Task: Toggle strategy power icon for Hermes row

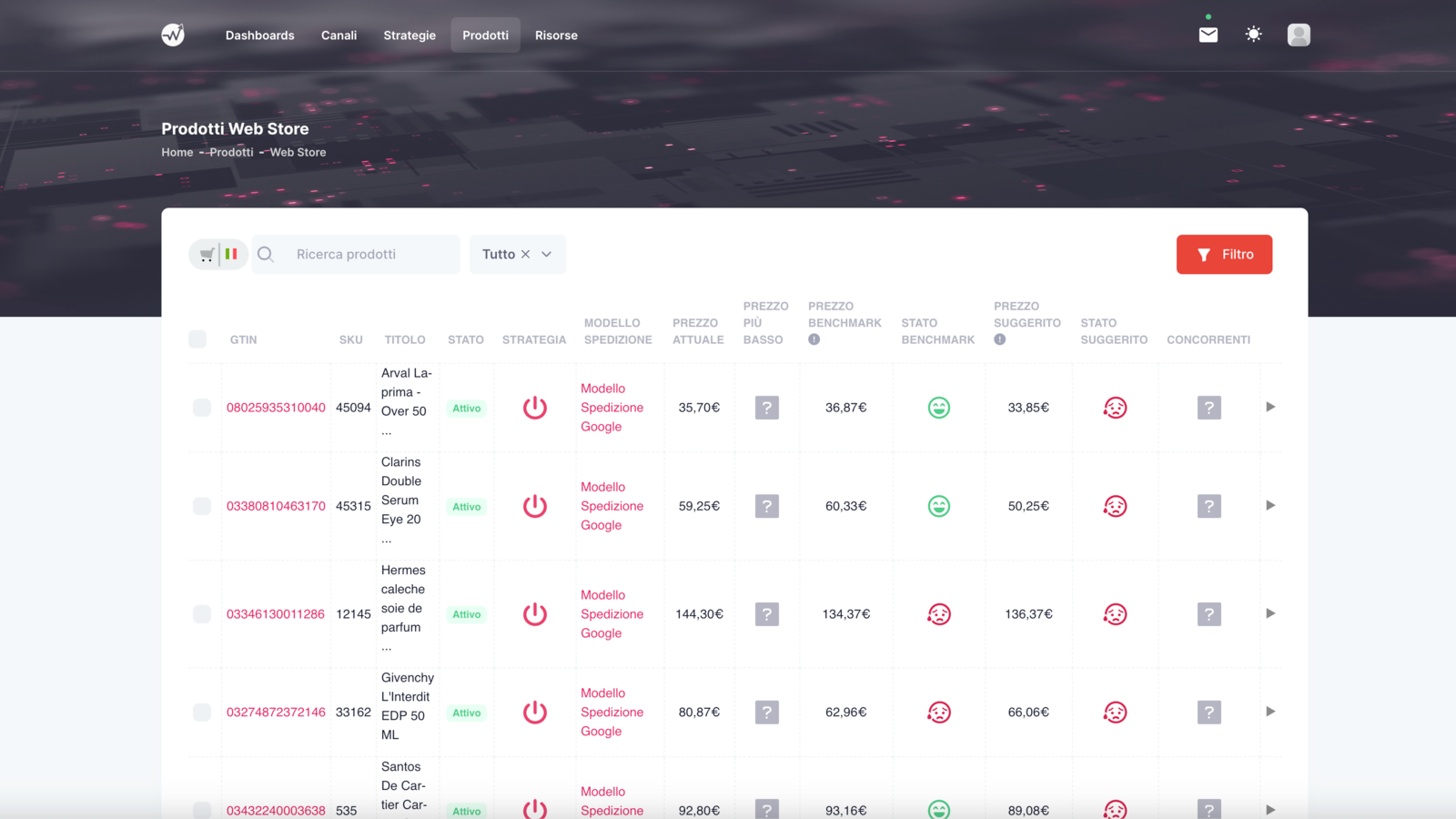Action: click(x=535, y=614)
